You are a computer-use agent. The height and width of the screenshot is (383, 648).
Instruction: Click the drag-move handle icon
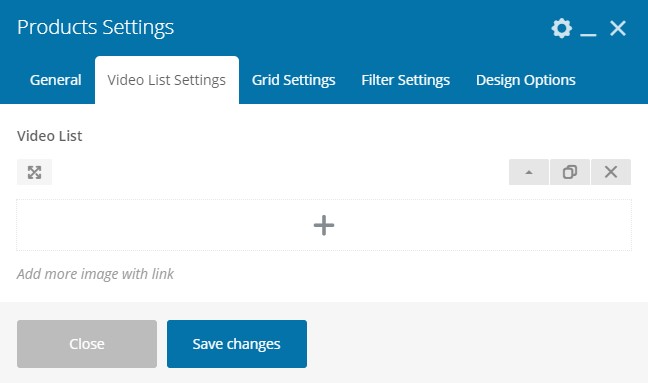[34, 172]
